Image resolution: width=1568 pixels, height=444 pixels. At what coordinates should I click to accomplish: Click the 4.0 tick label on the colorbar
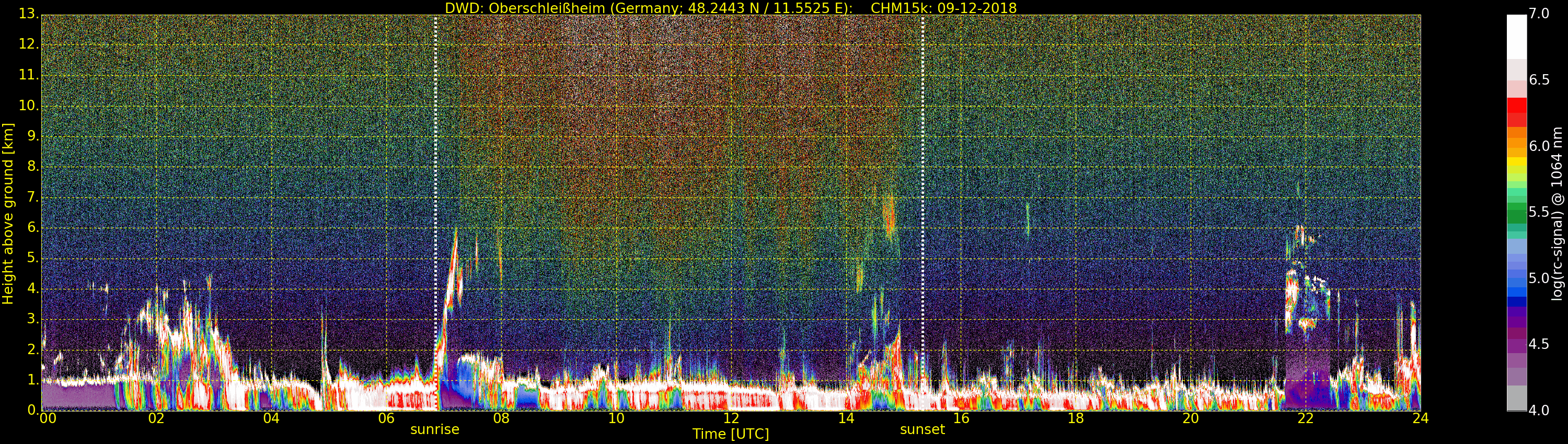tap(1539, 411)
